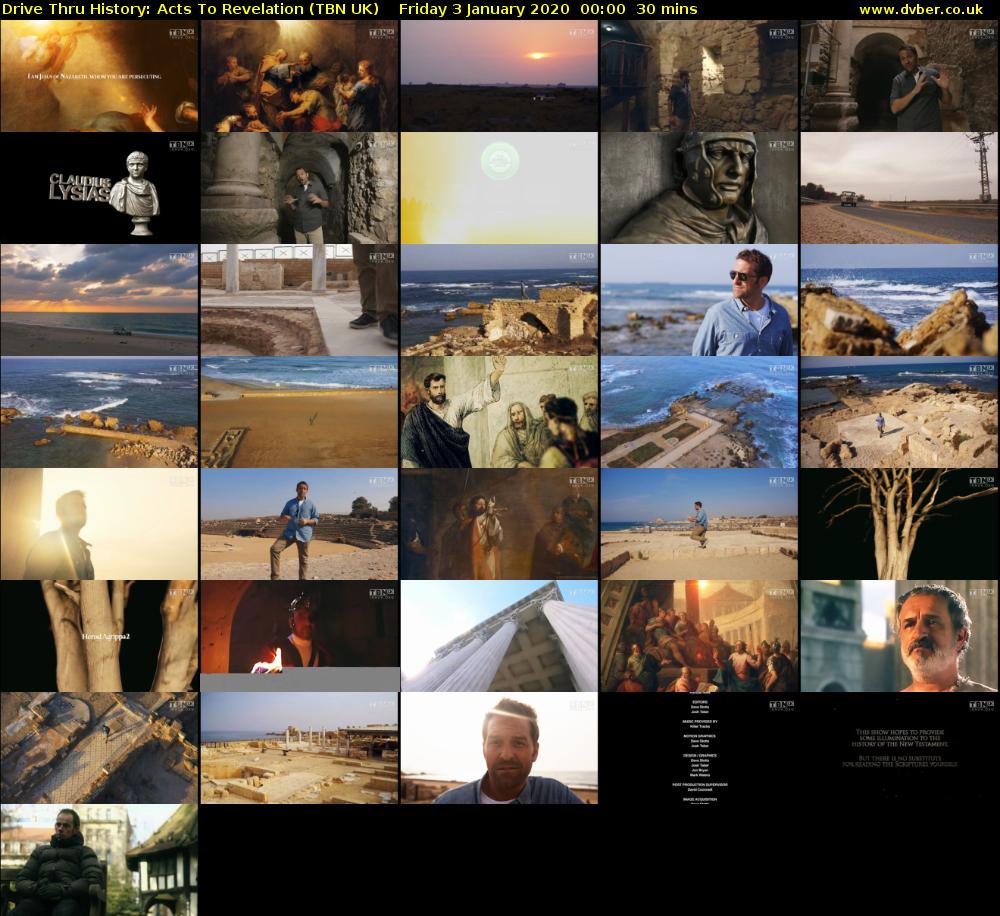Viewport: 1000px width, 916px height.
Task: Open the feet standing on excavated ruins thumbnail
Action: [x=300, y=300]
